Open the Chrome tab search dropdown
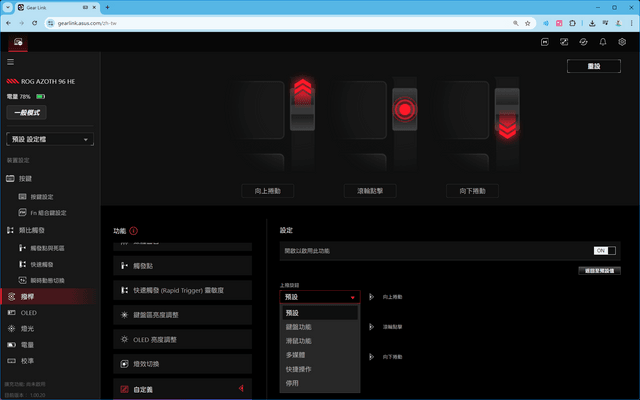 pyautogui.click(x=7, y=7)
